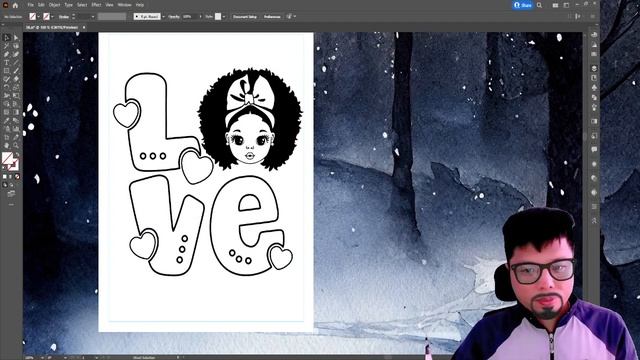
Task: Open the stroke weight dropdown
Action: [x=93, y=17]
